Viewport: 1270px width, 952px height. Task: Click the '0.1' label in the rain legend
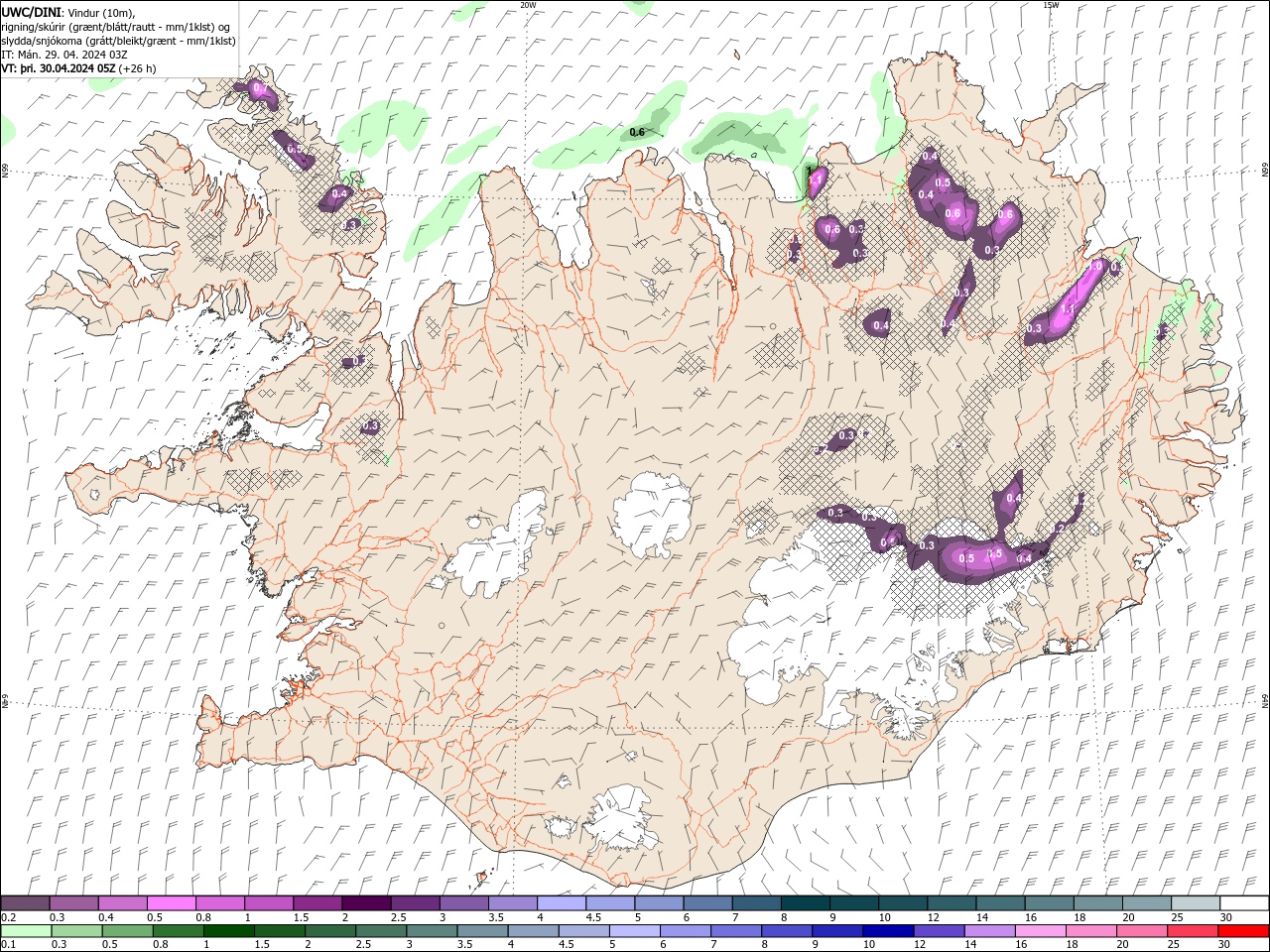pyautogui.click(x=8, y=944)
